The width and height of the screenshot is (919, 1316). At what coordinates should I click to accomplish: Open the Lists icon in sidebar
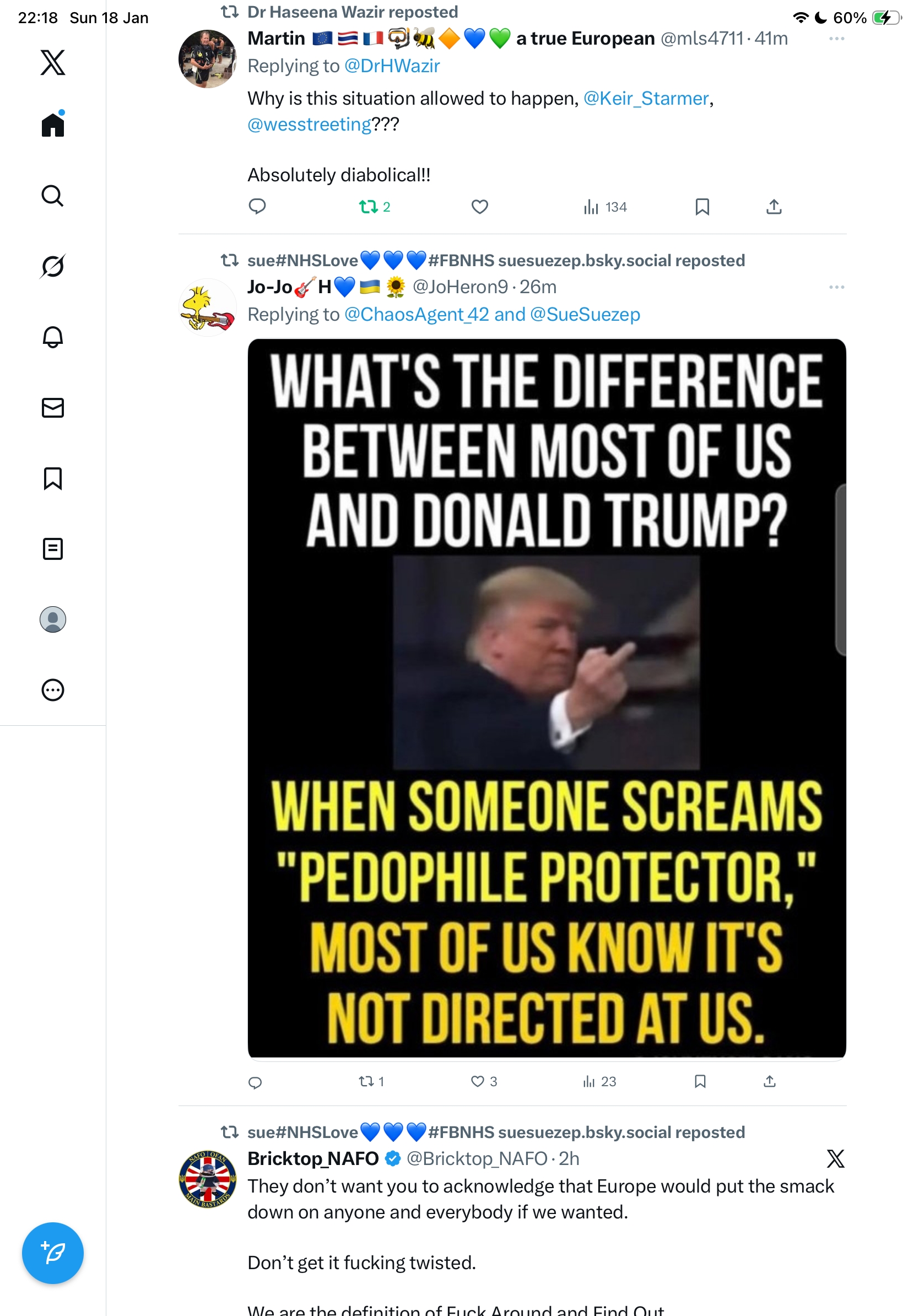pyautogui.click(x=53, y=548)
